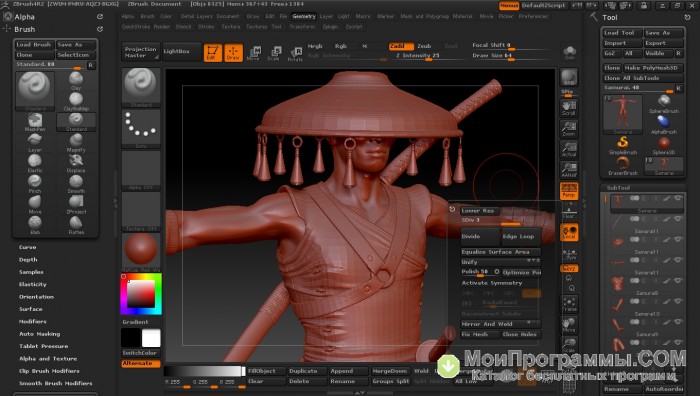This screenshot has height=396, width=700.
Task: Expand the Auto Masking section
Action: coord(39,334)
